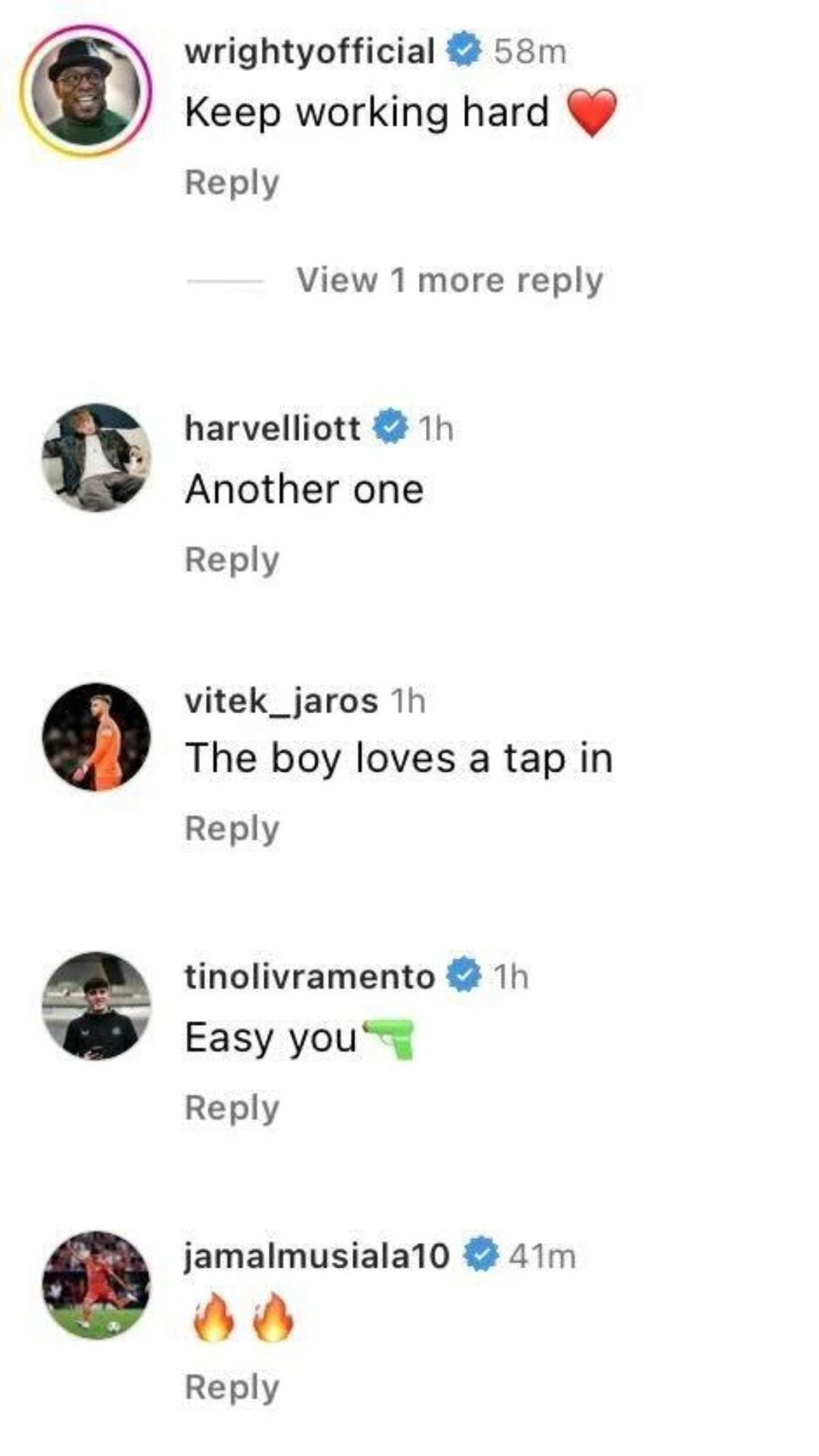
Task: Click the wrightyofficial username
Action: point(309,51)
